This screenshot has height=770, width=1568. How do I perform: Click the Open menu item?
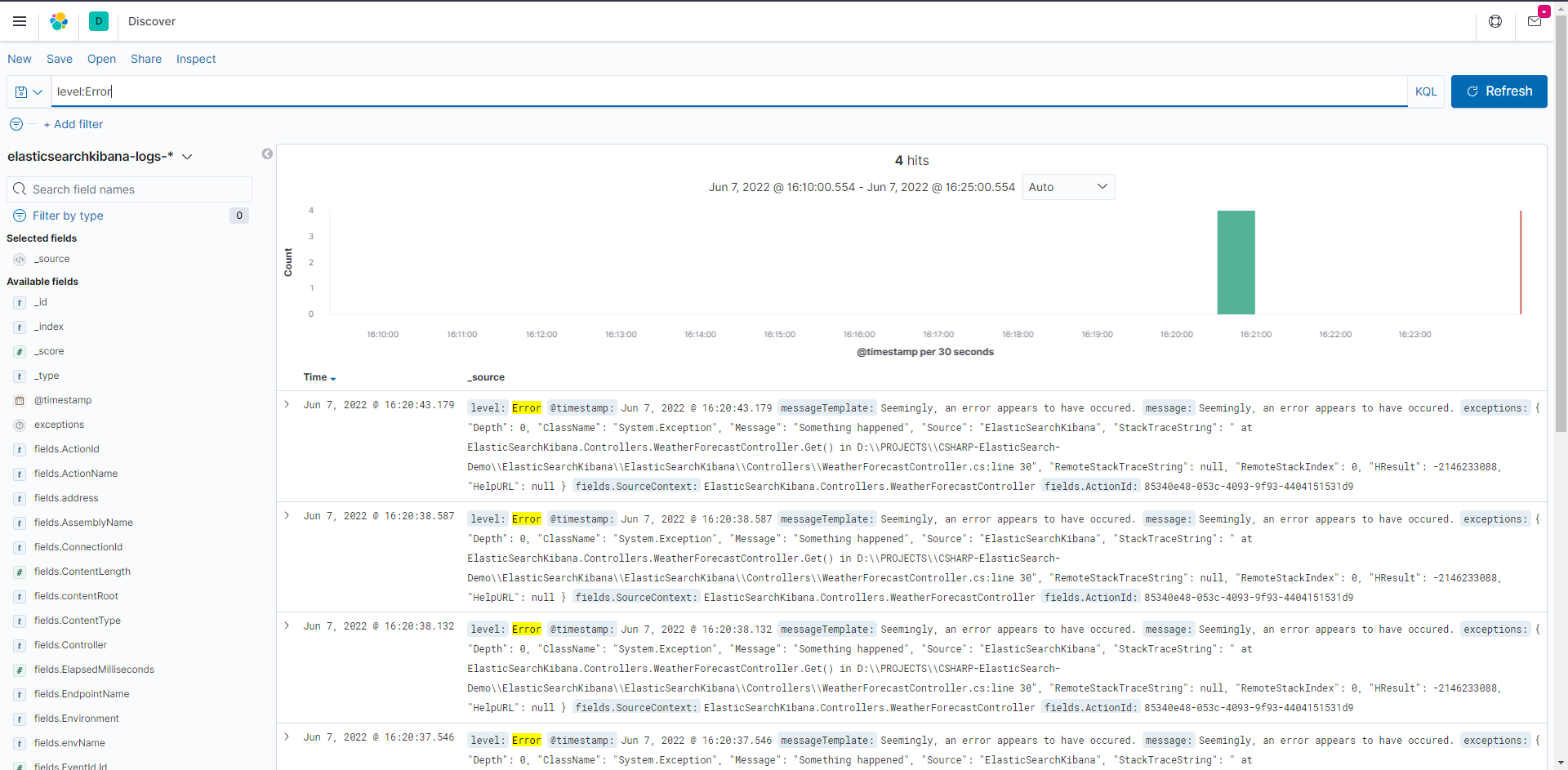101,59
